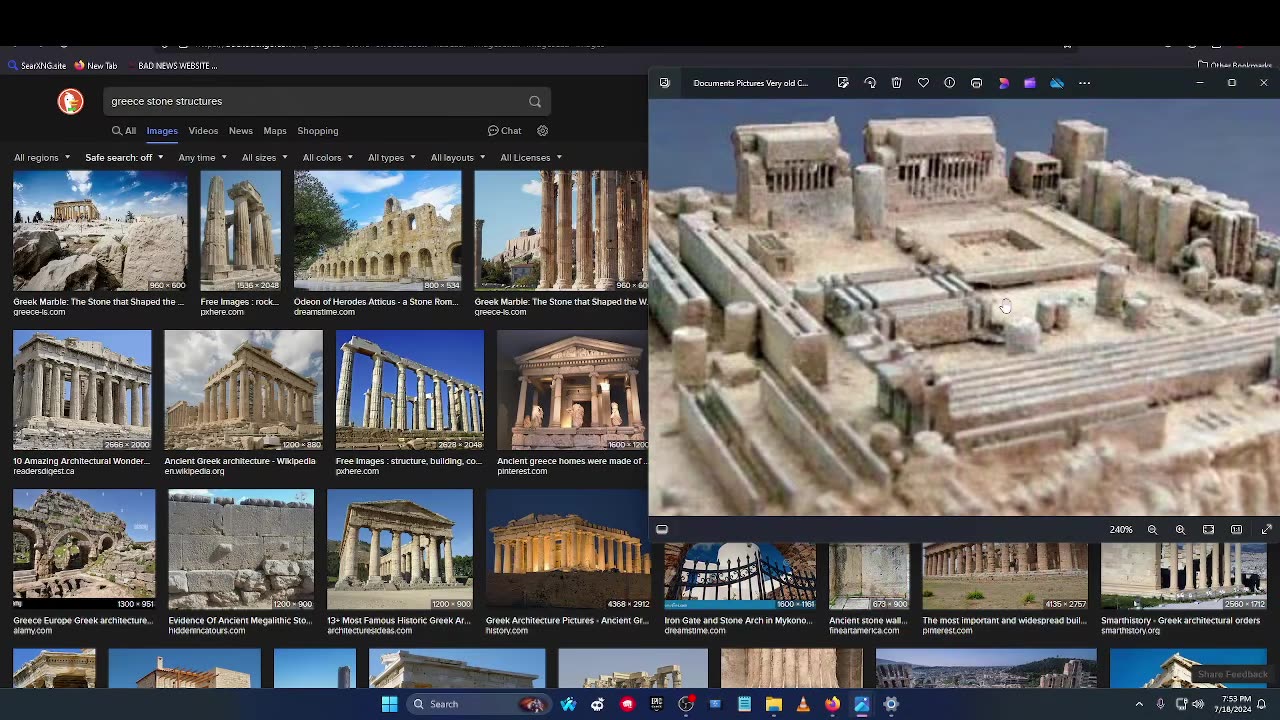The width and height of the screenshot is (1280, 720).
Task: Click the dreamstime.com source under Odeon image
Action: point(324,312)
